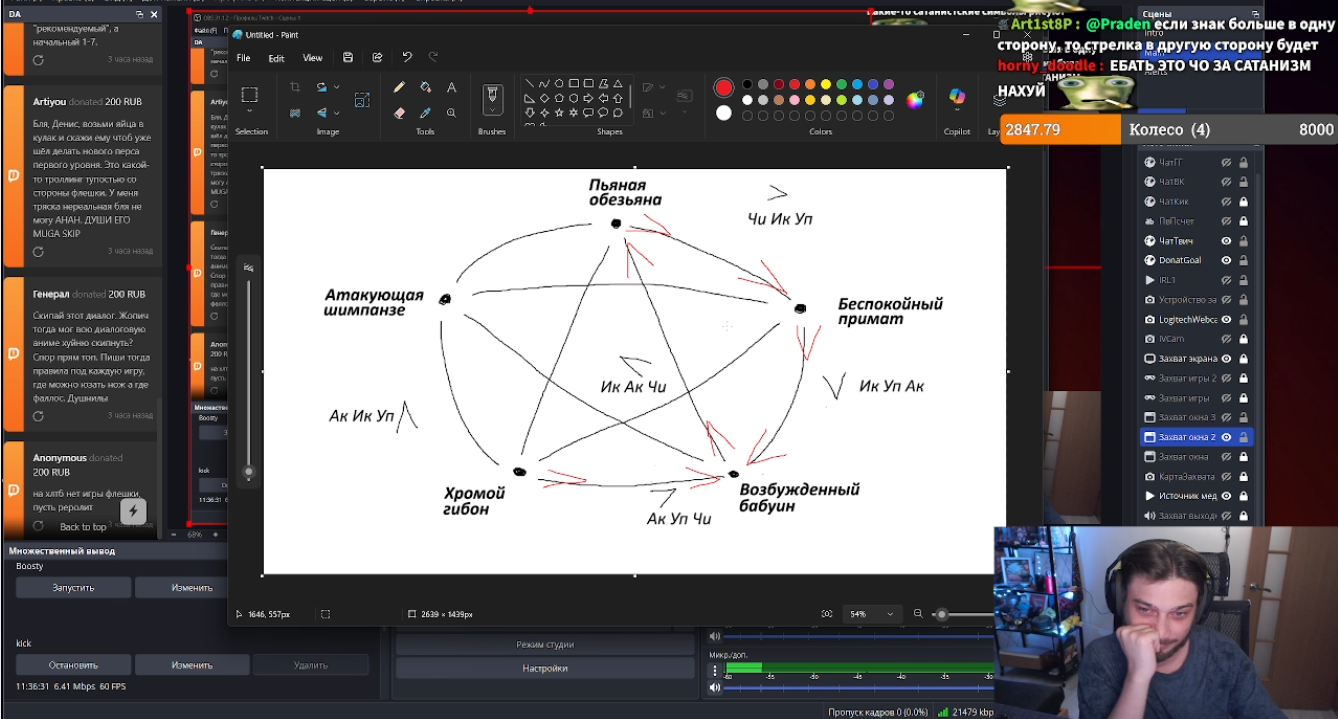Click the Remove background icon

tap(295, 113)
